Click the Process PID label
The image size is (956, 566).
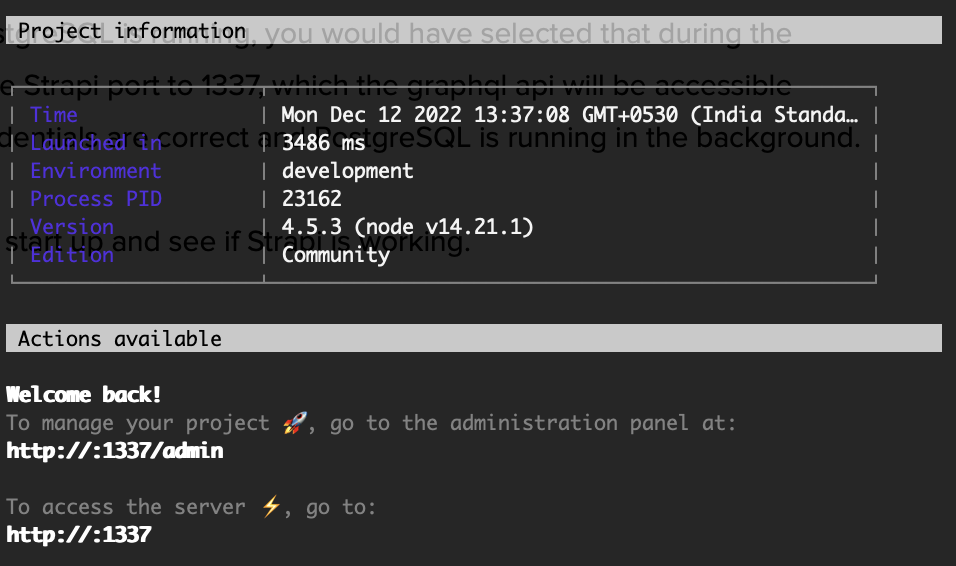coord(96,199)
